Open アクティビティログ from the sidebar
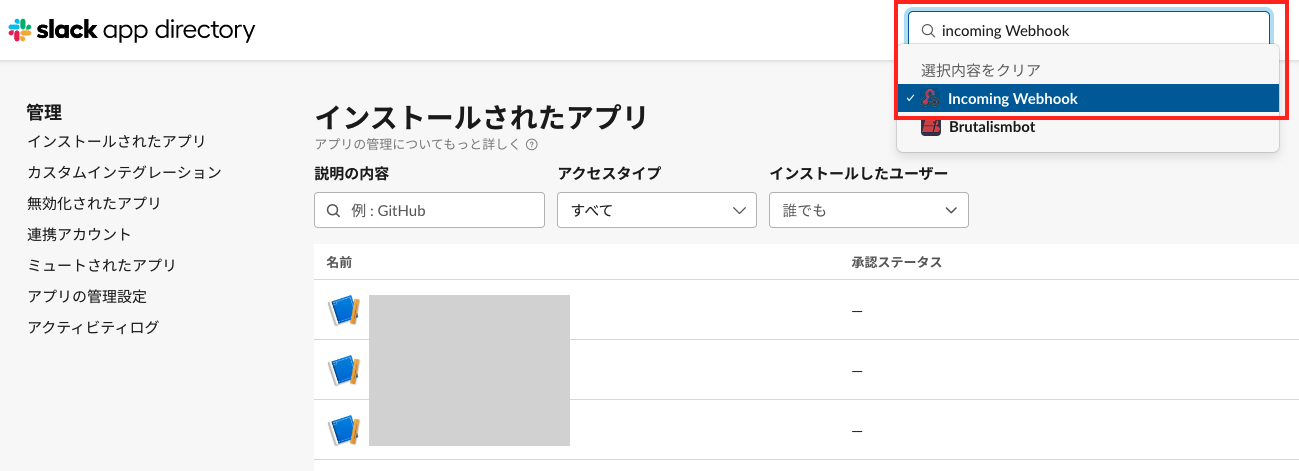Image resolution: width=1299 pixels, height=471 pixels. click(93, 327)
